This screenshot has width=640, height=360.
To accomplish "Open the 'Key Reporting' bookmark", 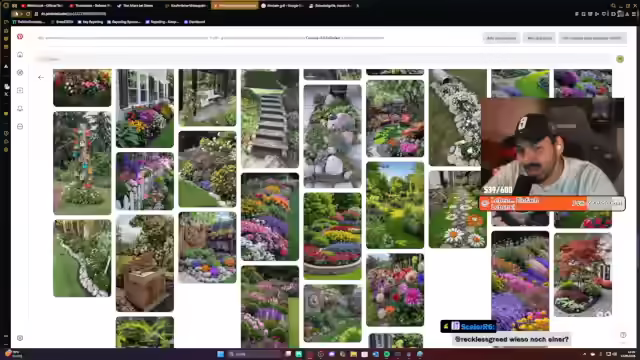I will point(90,22).
